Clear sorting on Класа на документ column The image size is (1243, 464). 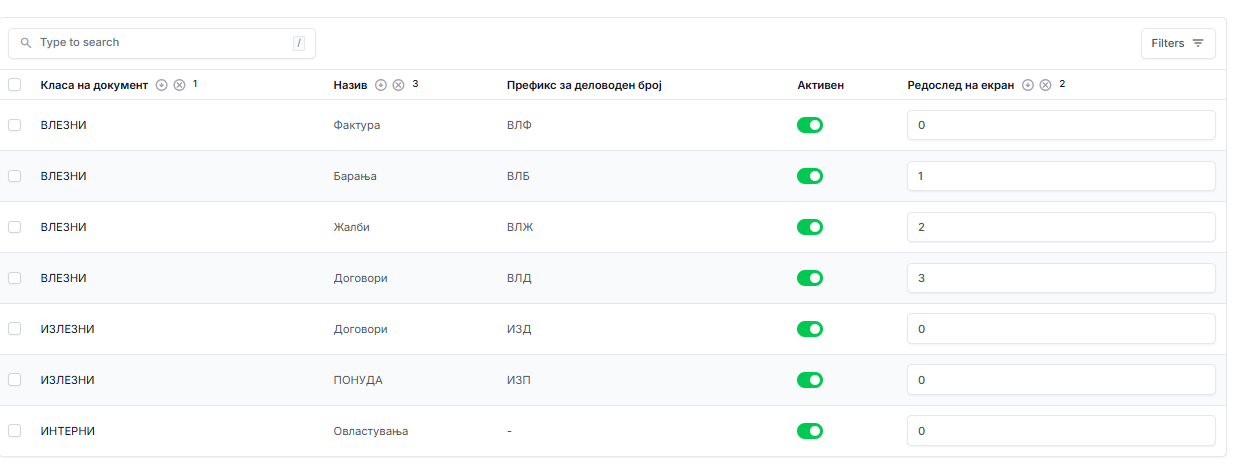[x=179, y=85]
